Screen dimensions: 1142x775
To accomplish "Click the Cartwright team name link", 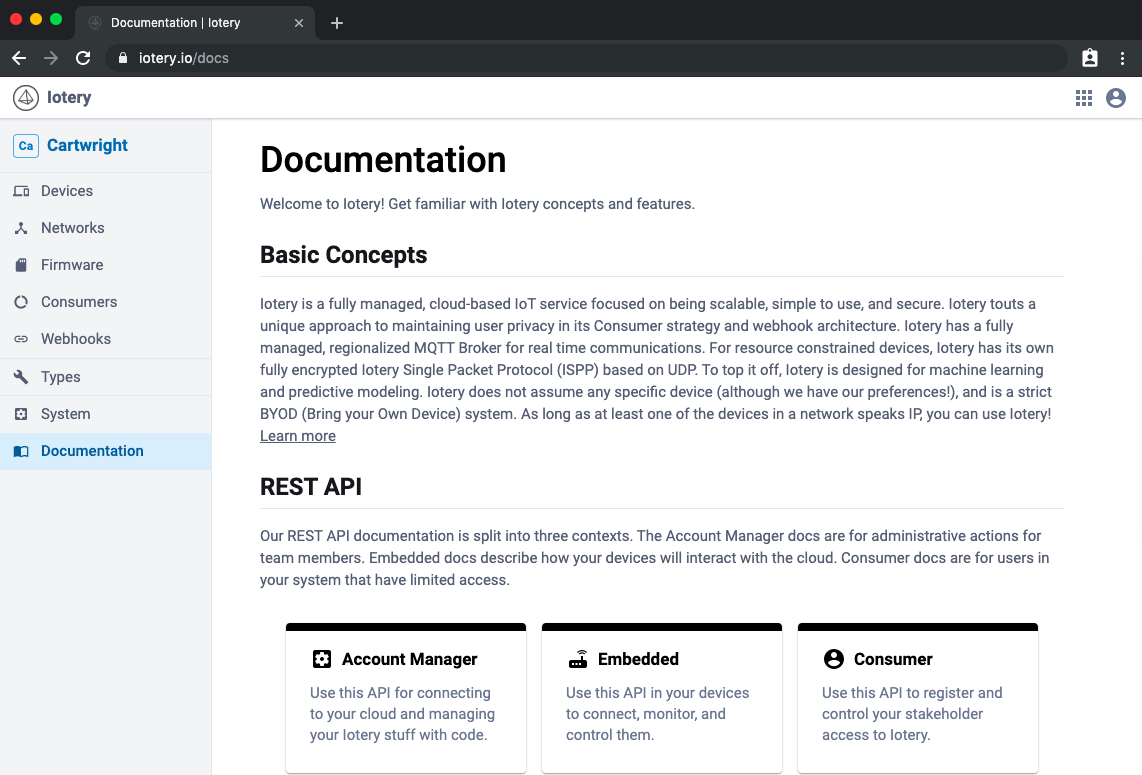I will pos(87,146).
